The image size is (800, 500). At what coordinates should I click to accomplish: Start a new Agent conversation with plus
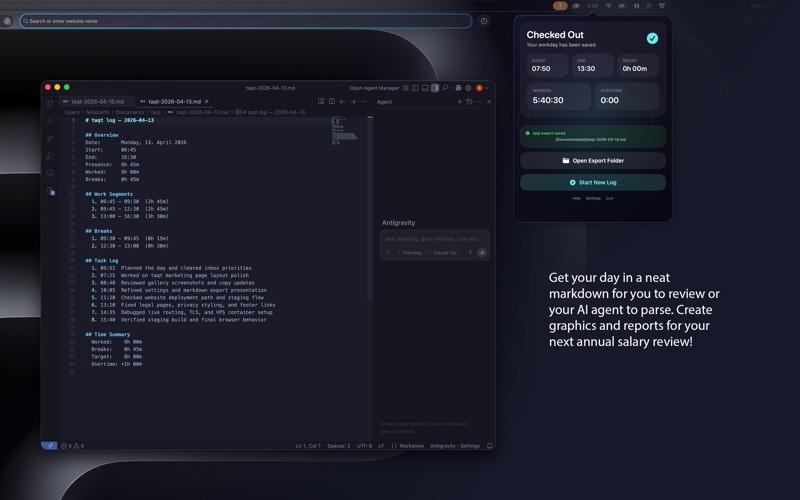(459, 102)
